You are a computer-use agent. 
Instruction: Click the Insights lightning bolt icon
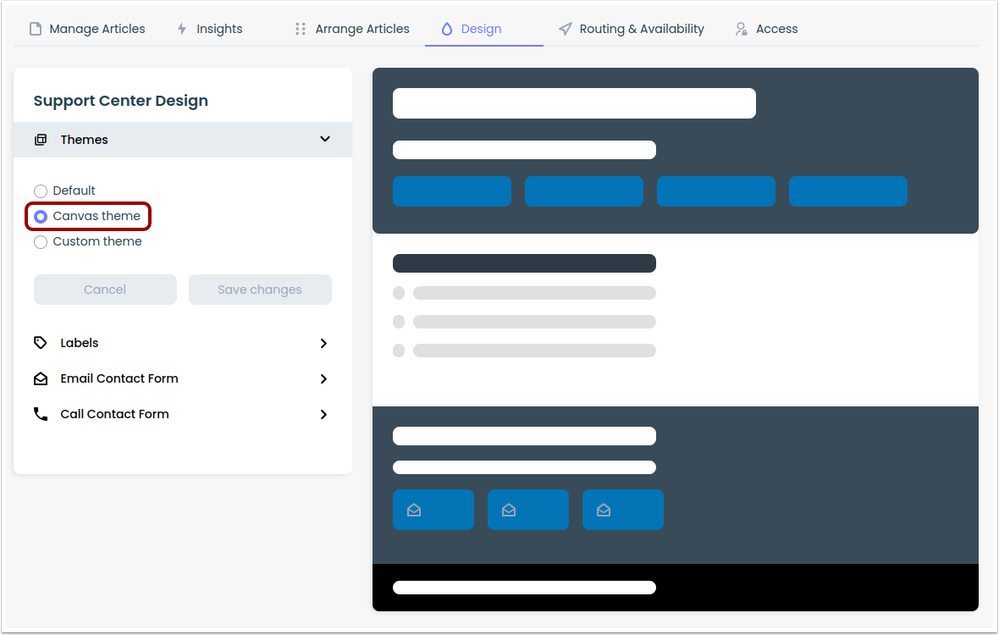tap(182, 29)
